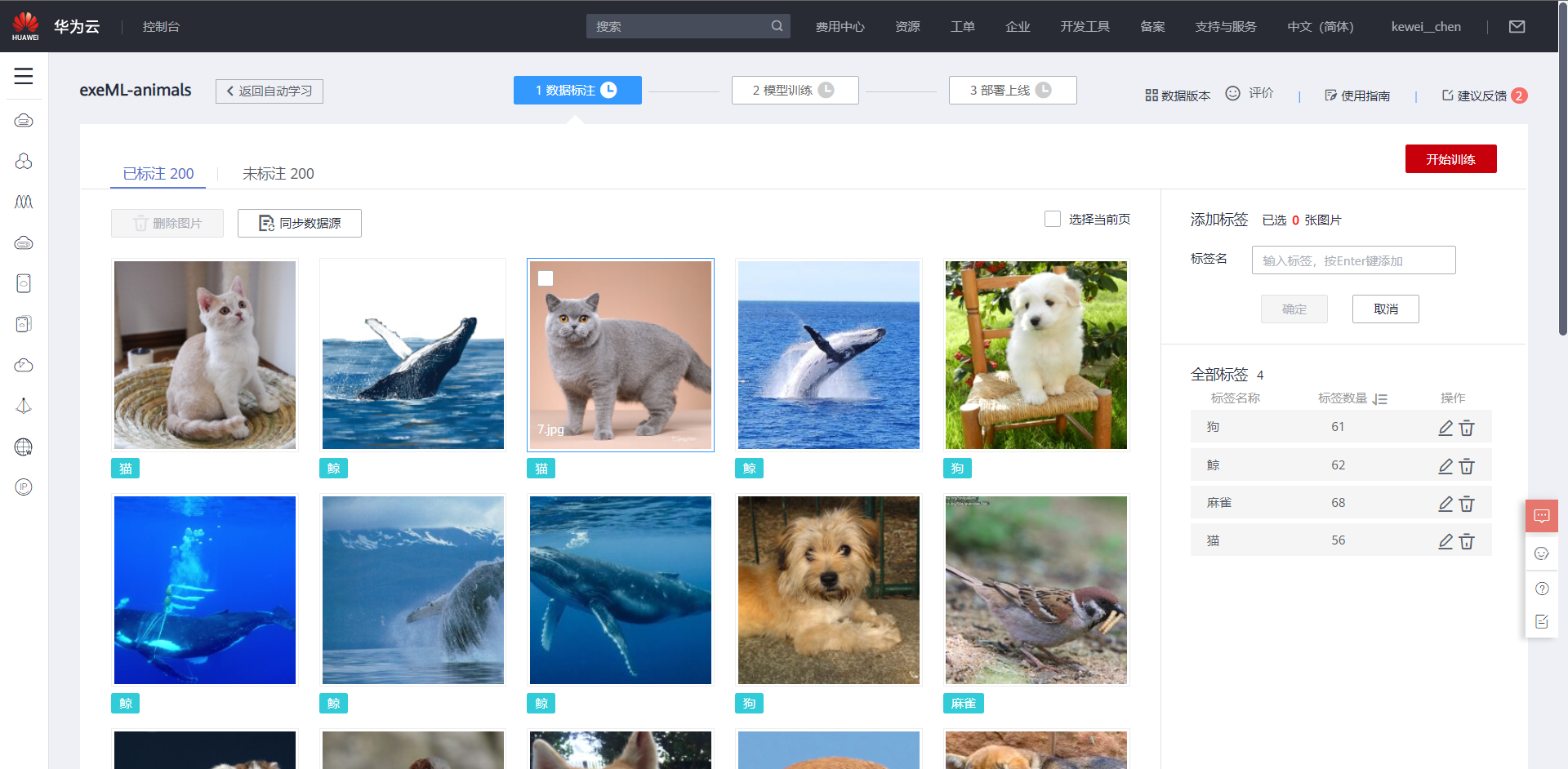The height and width of the screenshot is (769, 1568).
Task: Expand the 开发工具 menu
Action: (1085, 26)
